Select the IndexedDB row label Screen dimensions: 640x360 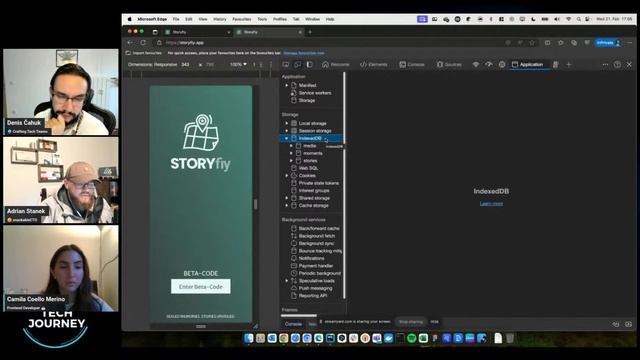[x=310, y=138]
